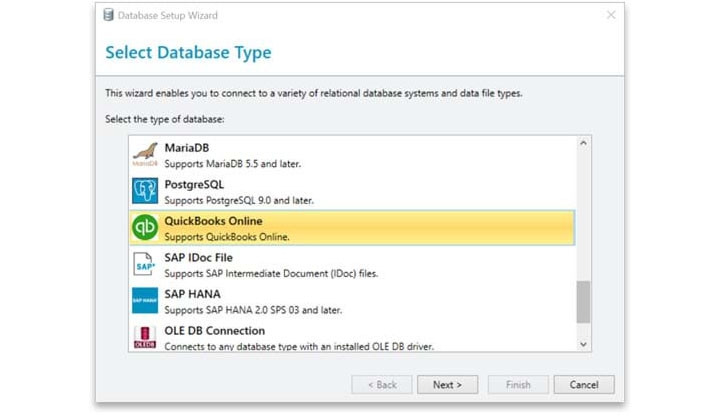Screen dimensions: 720x416
Task: Click the OLE DB Connection icon
Action: pyautogui.click(x=145, y=337)
